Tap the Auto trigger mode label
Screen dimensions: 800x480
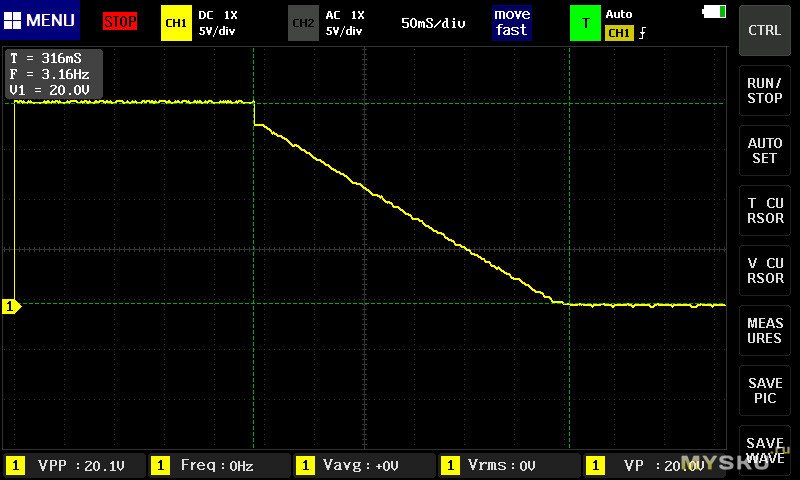click(x=619, y=14)
